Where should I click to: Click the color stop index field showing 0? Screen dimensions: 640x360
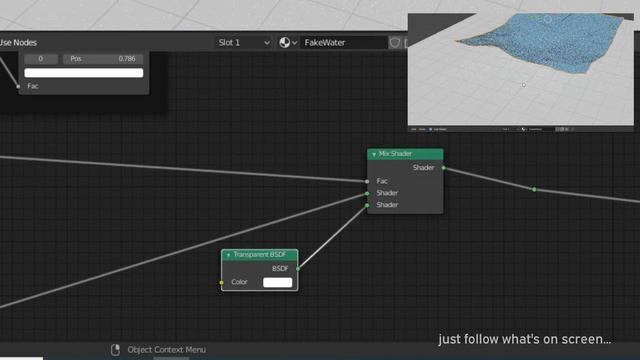click(40, 59)
